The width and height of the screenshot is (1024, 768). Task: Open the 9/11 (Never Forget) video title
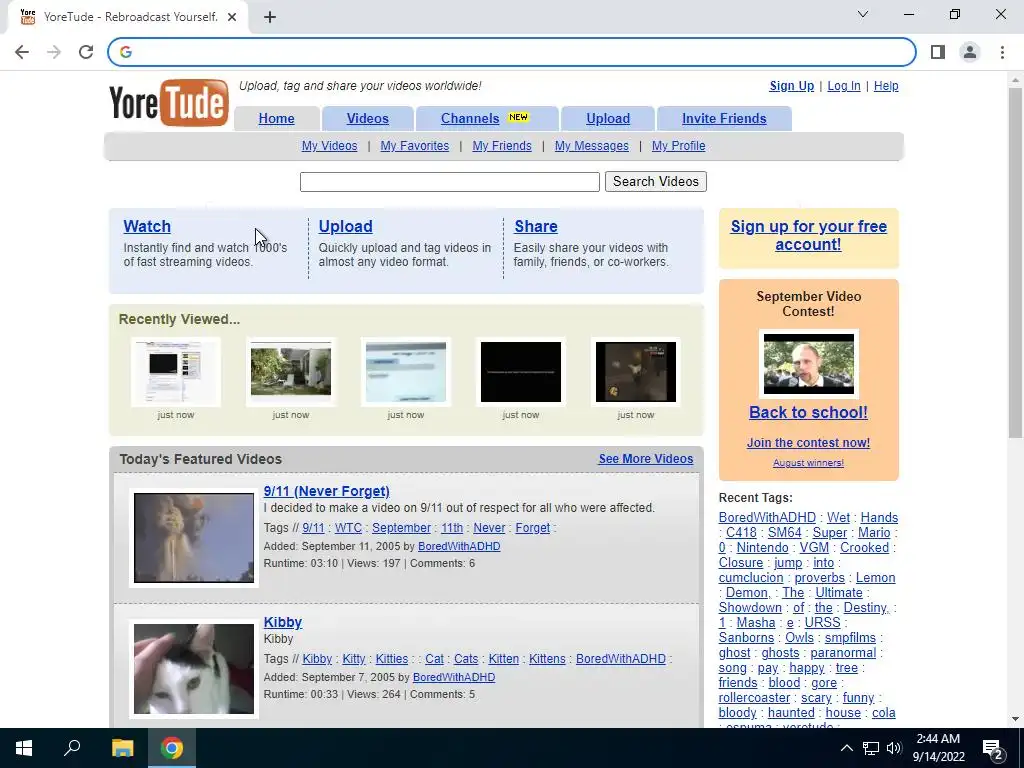(327, 491)
